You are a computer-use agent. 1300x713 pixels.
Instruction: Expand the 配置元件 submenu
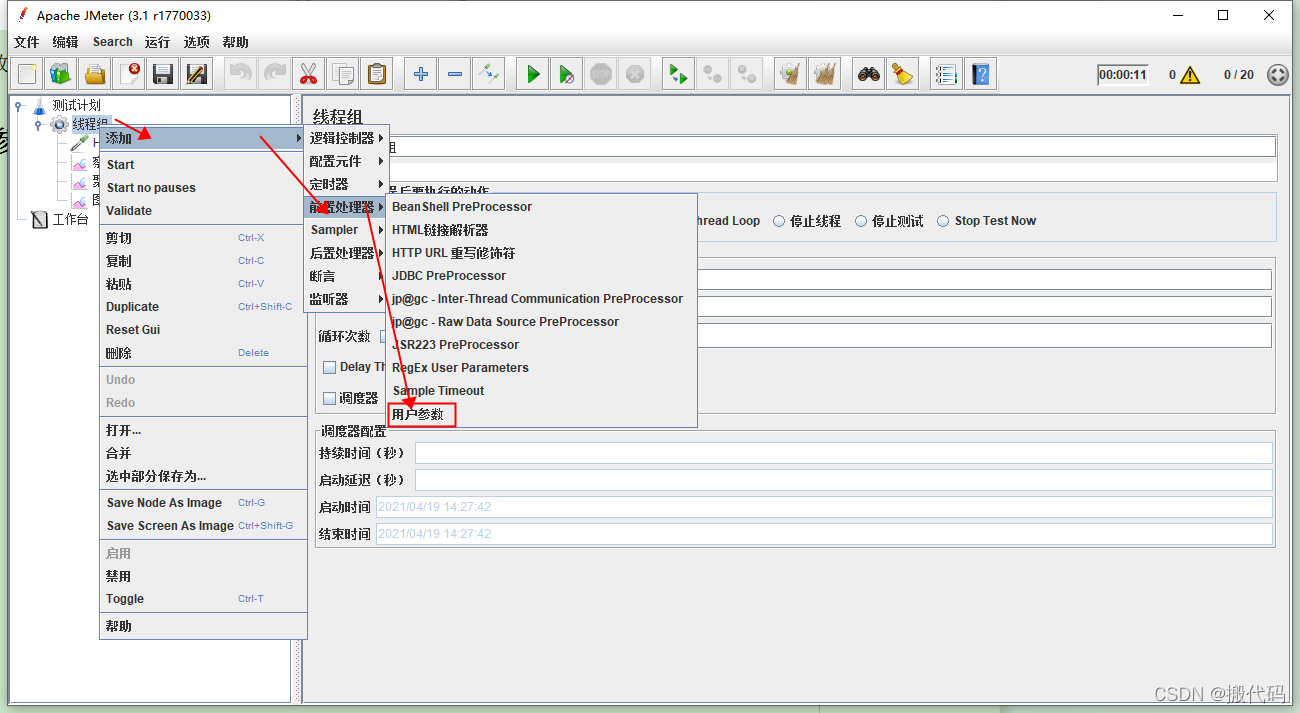click(x=345, y=161)
